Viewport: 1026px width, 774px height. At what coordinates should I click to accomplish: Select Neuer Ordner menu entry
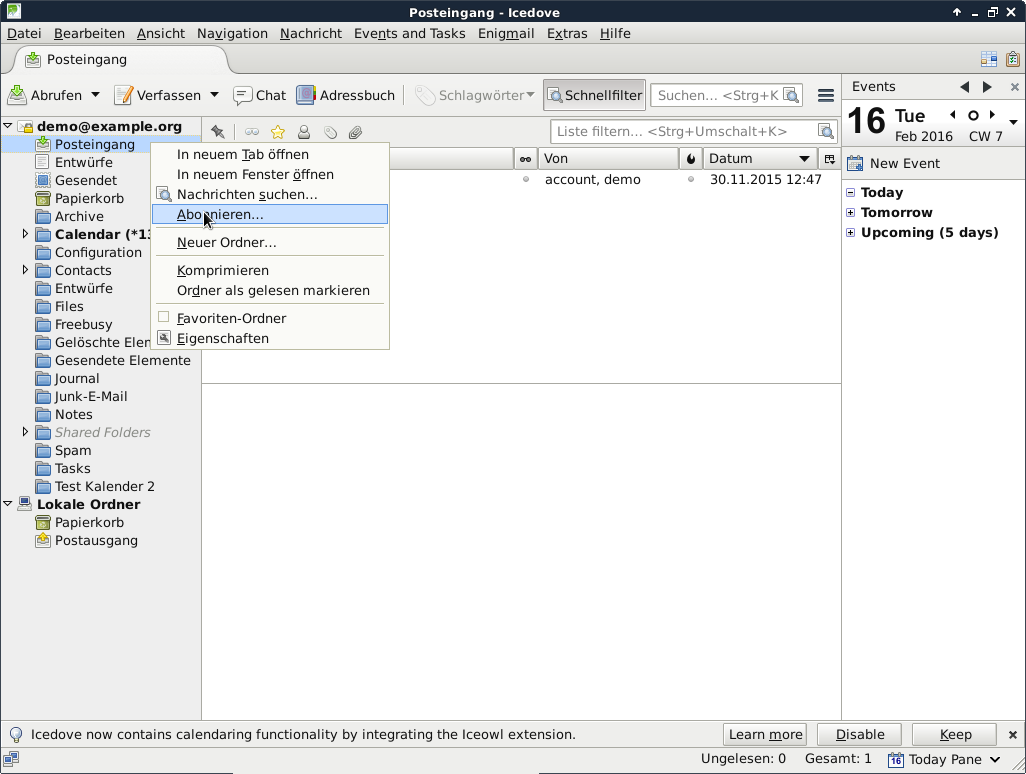(270, 243)
